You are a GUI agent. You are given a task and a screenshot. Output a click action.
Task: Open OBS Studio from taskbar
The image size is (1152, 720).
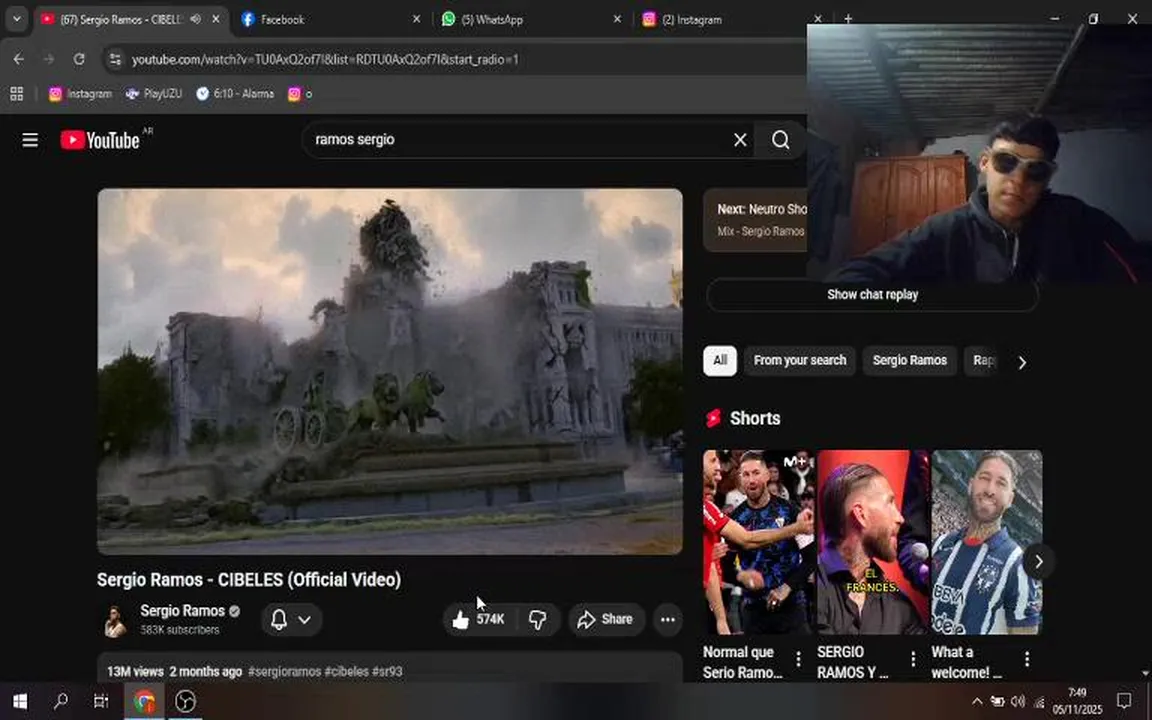coord(185,702)
